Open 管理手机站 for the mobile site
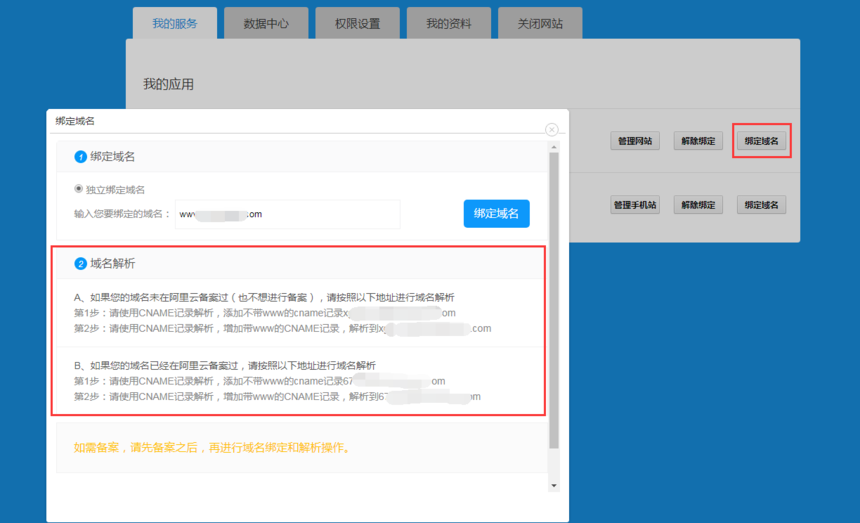 [x=635, y=205]
